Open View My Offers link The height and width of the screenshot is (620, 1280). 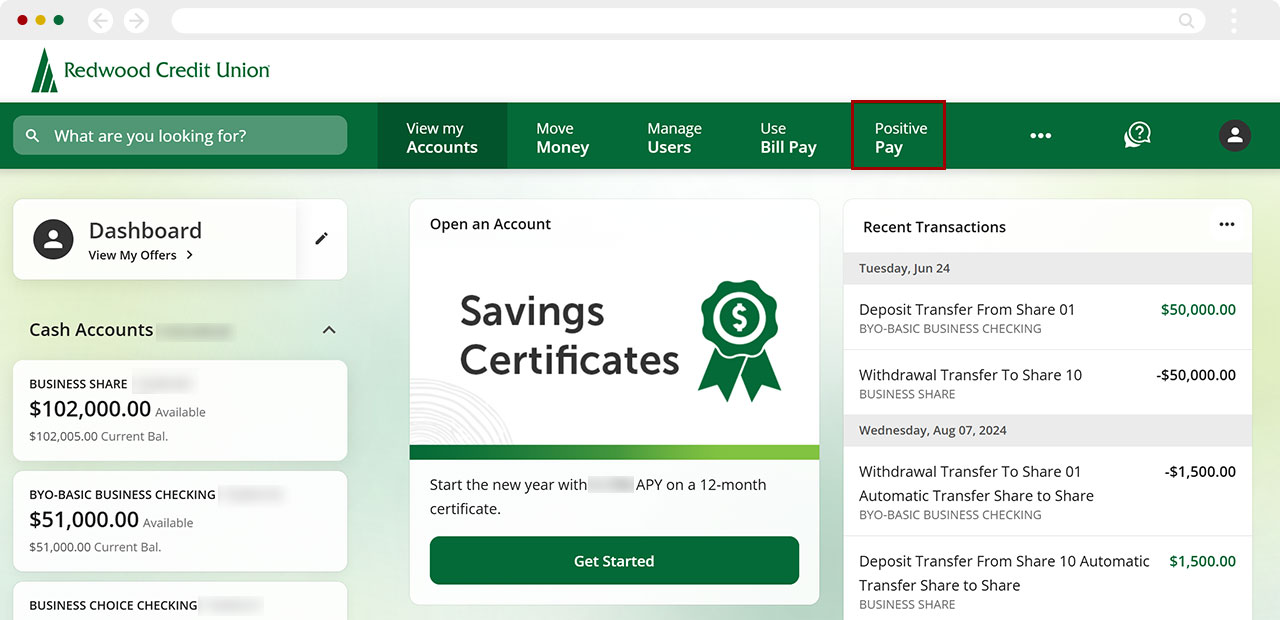click(x=141, y=255)
